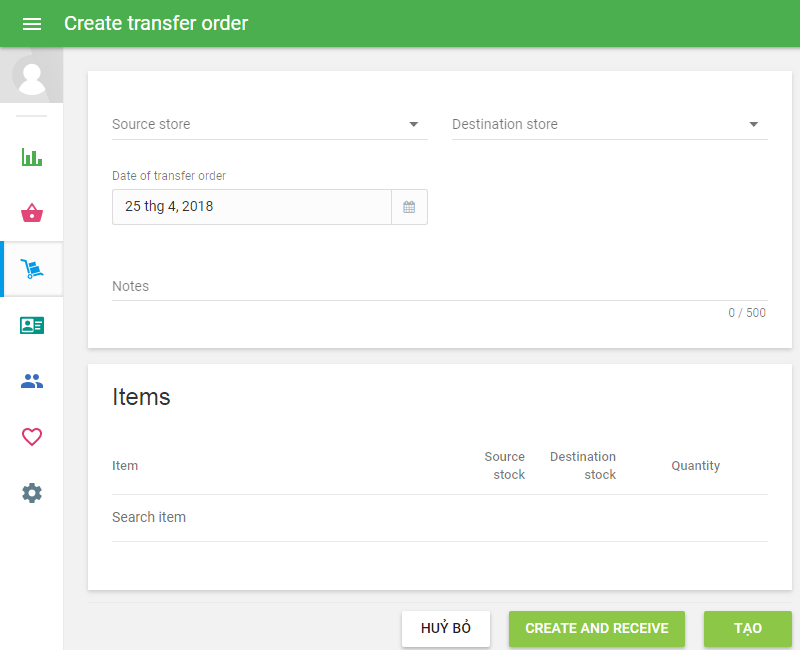Viewport: 800px width, 650px height.
Task: Open settings via the gear icon
Action: pos(31,493)
